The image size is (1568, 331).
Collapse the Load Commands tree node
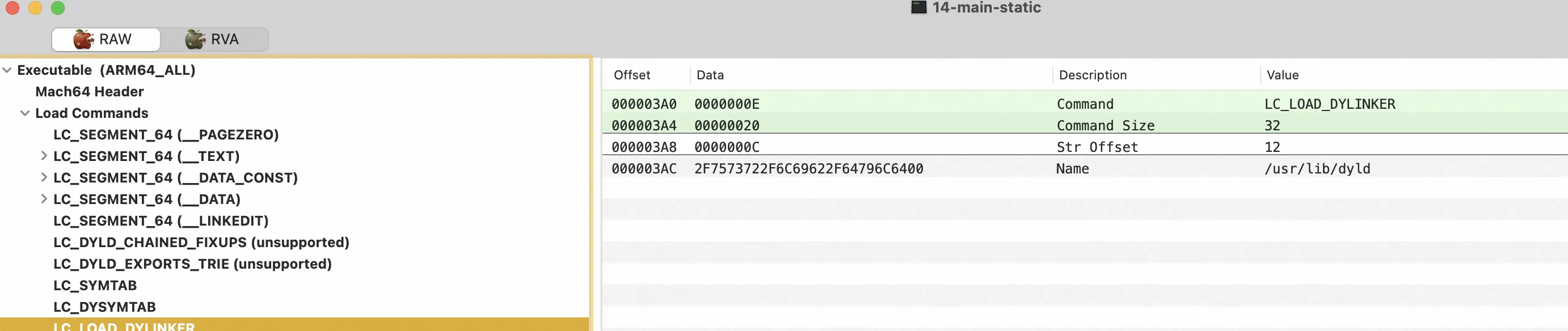pyautogui.click(x=25, y=114)
